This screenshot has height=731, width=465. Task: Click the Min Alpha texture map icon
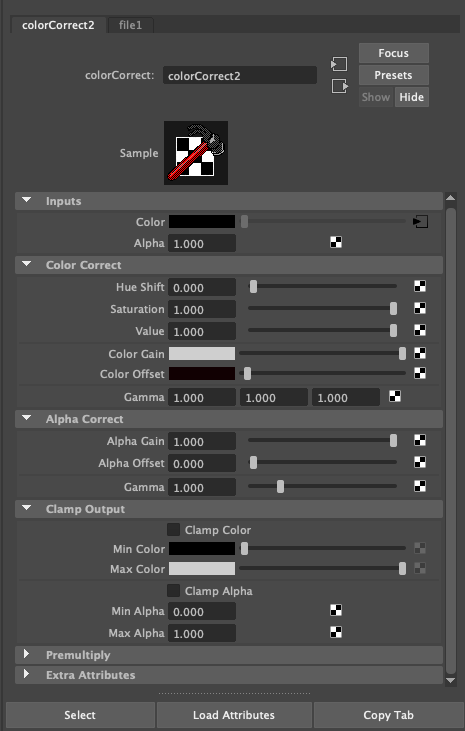pyautogui.click(x=336, y=610)
